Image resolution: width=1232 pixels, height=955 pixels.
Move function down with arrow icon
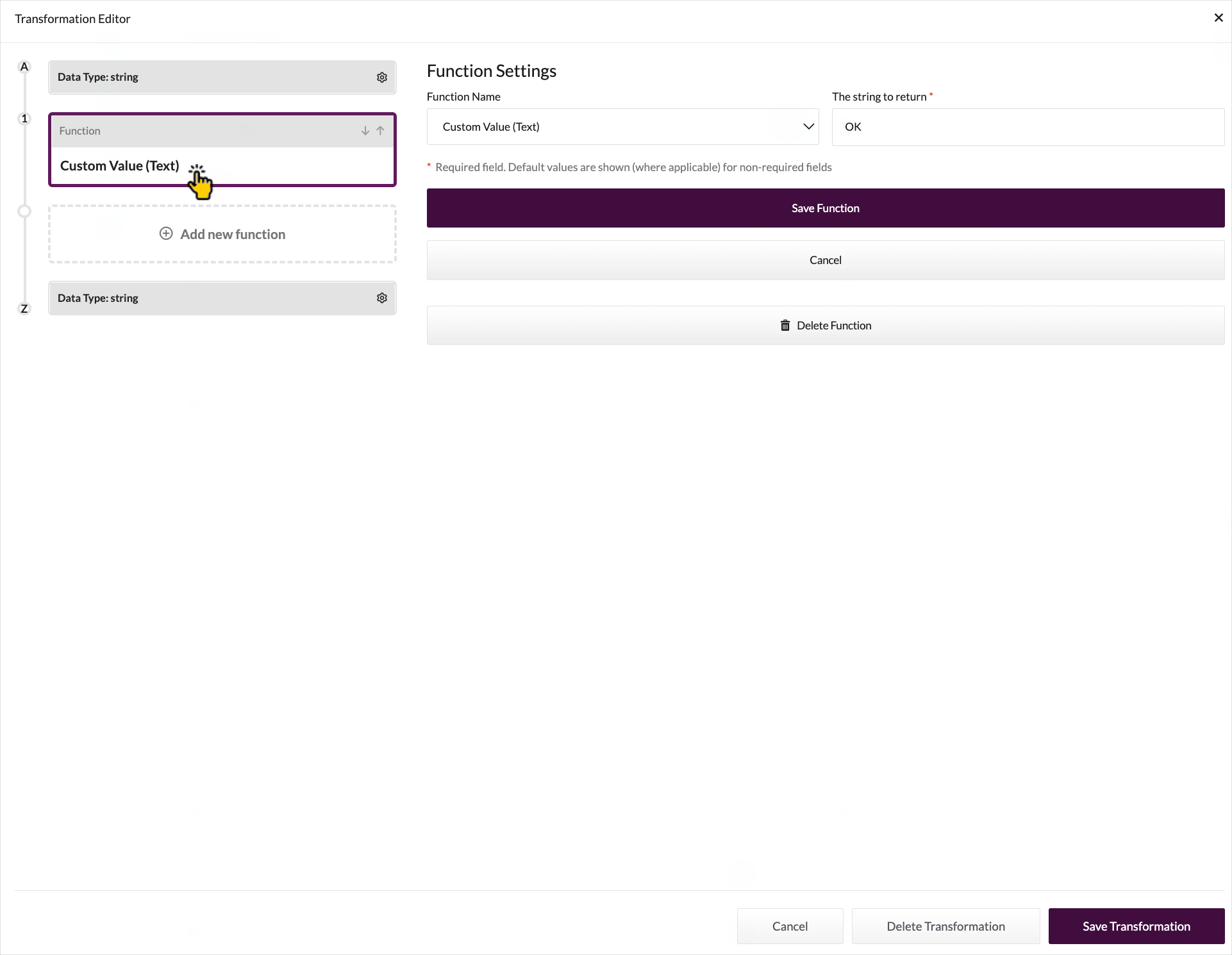pos(365,131)
